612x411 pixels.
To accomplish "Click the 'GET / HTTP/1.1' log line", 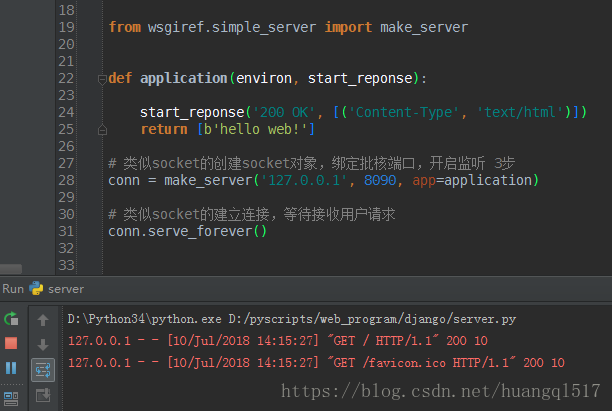I will (x=278, y=341).
